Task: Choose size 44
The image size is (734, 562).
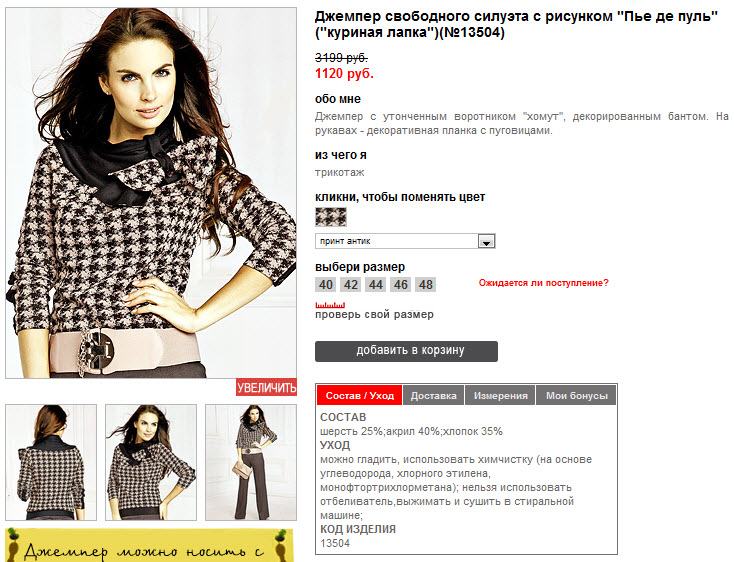Action: click(376, 285)
